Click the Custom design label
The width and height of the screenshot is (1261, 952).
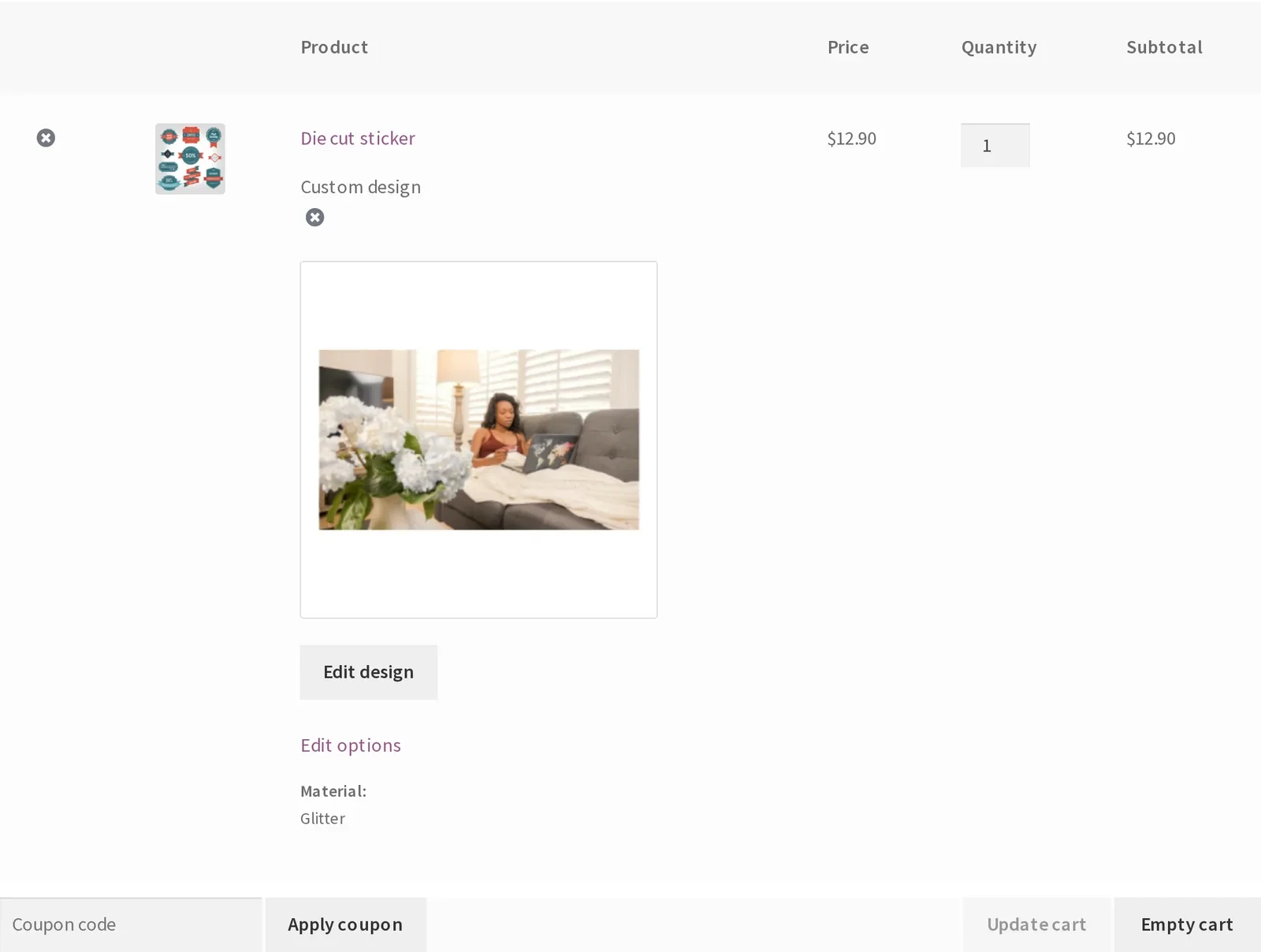click(360, 188)
